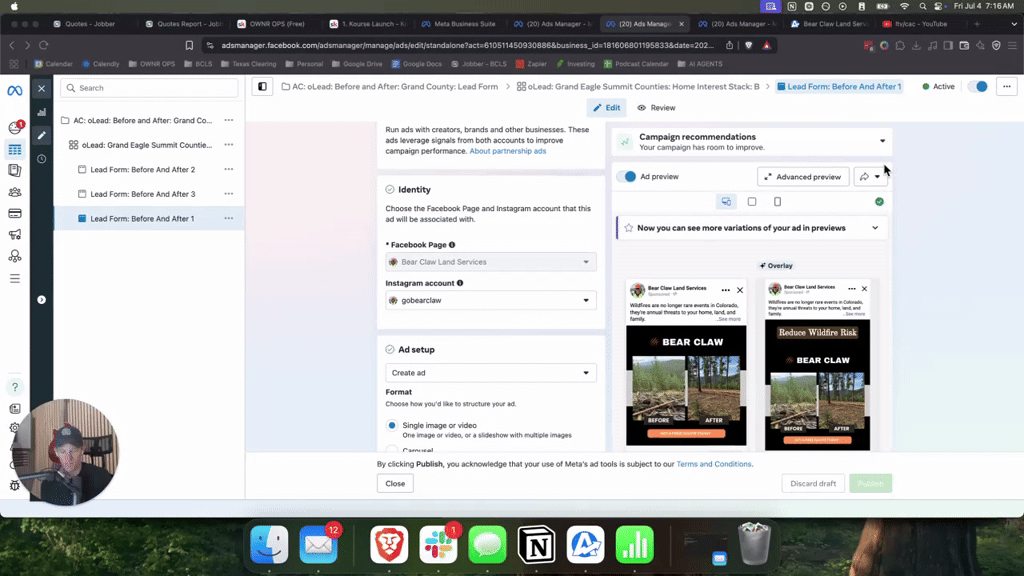Select mobile phone preview icon
Viewport: 1024px width, 576px height.
(777, 202)
